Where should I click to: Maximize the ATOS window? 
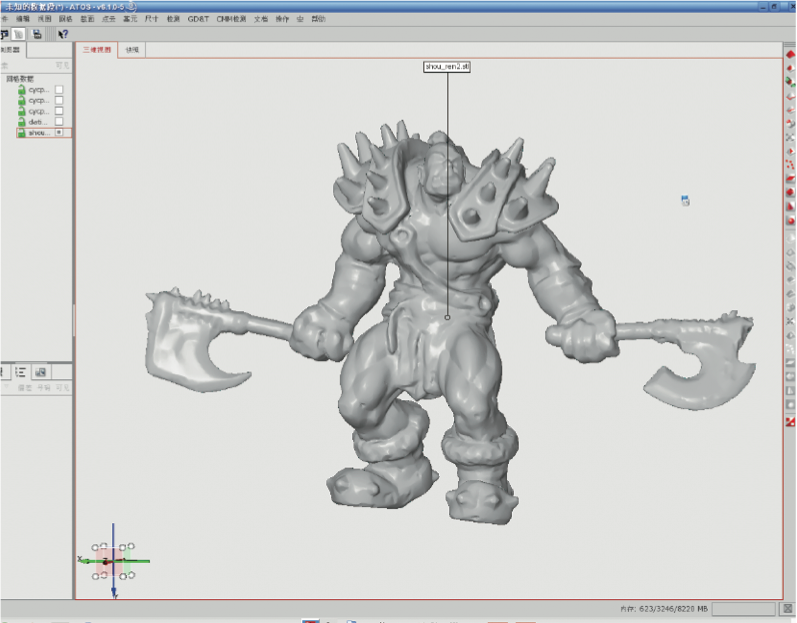775,7
